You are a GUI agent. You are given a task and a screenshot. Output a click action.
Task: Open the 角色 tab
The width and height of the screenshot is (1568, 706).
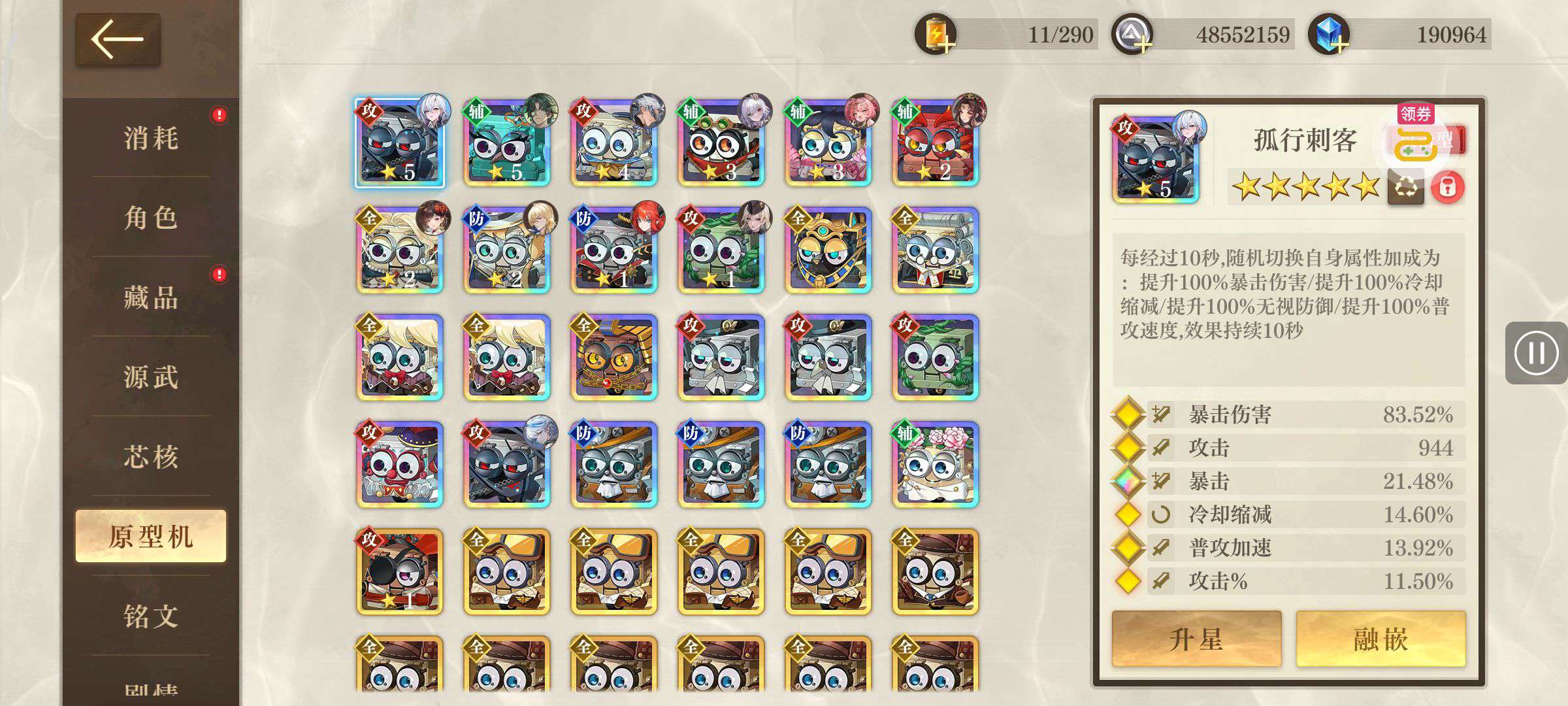(151, 217)
